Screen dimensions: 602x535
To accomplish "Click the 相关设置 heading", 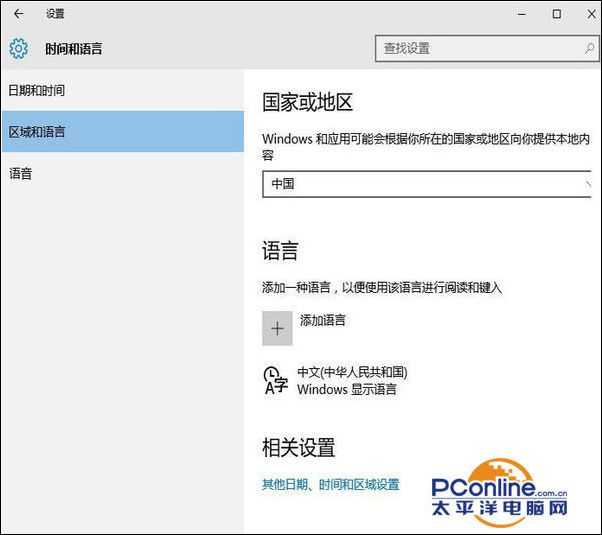I will pyautogui.click(x=298, y=447).
